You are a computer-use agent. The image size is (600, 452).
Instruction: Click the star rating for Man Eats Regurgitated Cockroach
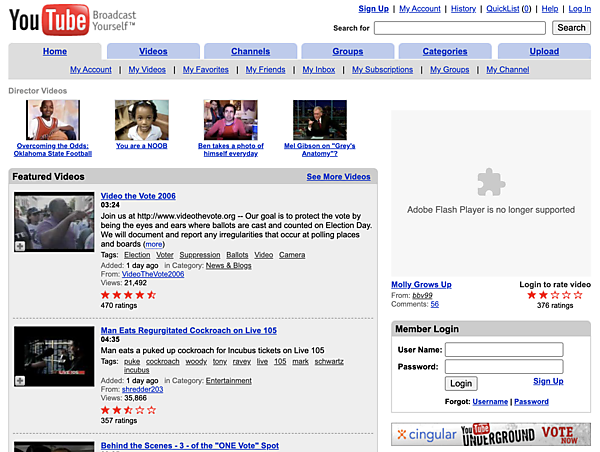pyautogui.click(x=128, y=410)
